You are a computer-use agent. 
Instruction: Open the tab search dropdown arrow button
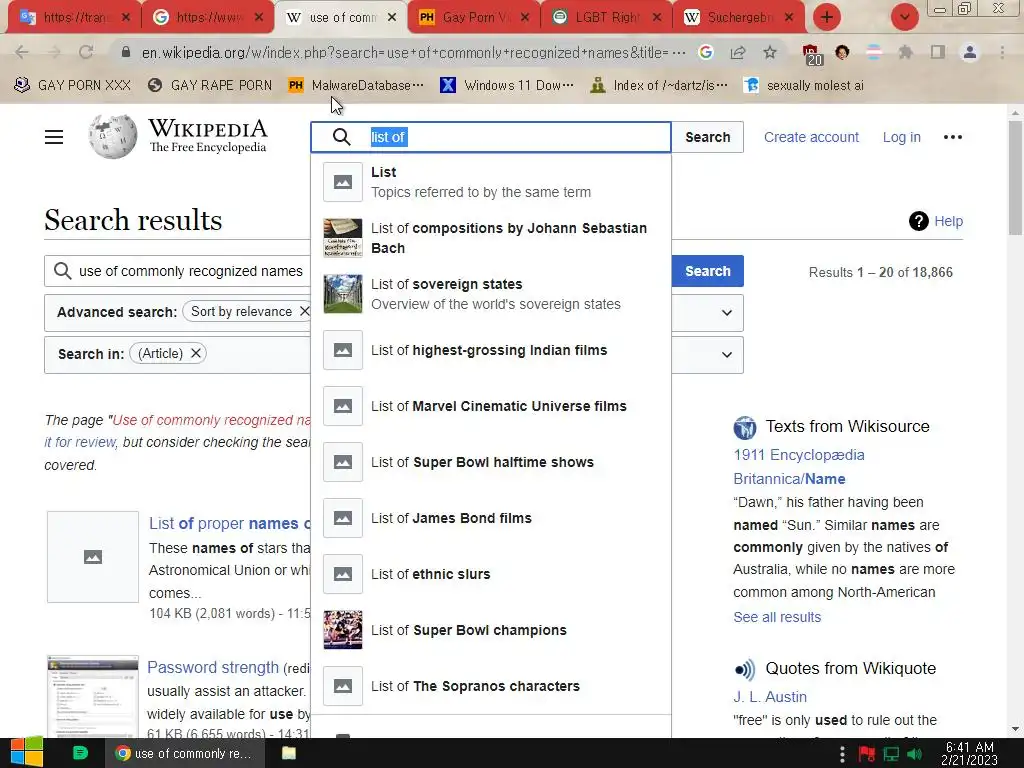[x=904, y=17]
